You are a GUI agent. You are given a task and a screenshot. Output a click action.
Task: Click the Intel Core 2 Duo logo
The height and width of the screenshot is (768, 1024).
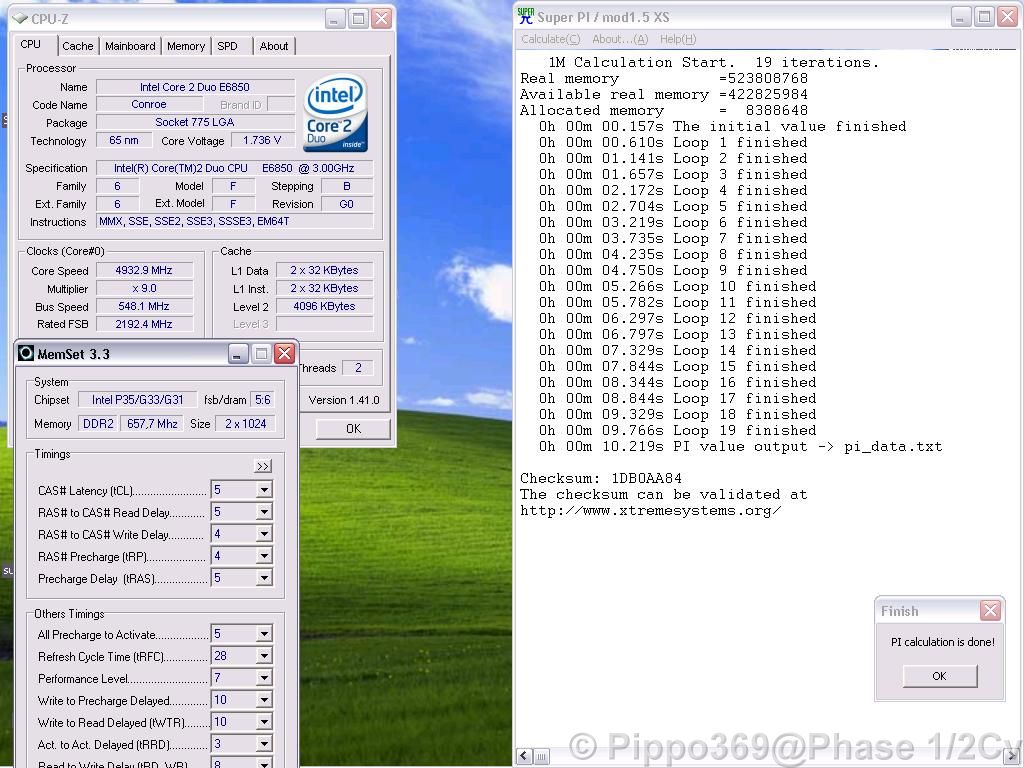coord(336,113)
